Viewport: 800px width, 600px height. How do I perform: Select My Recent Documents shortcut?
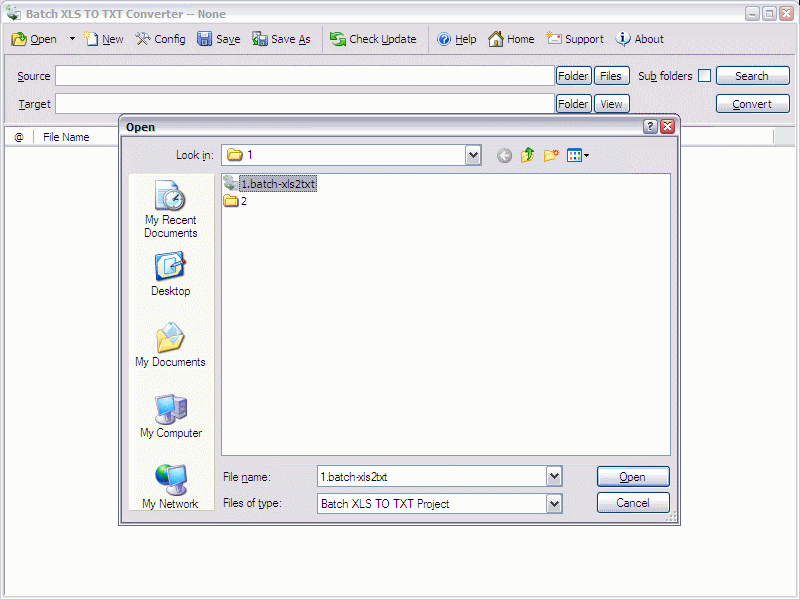pos(170,210)
